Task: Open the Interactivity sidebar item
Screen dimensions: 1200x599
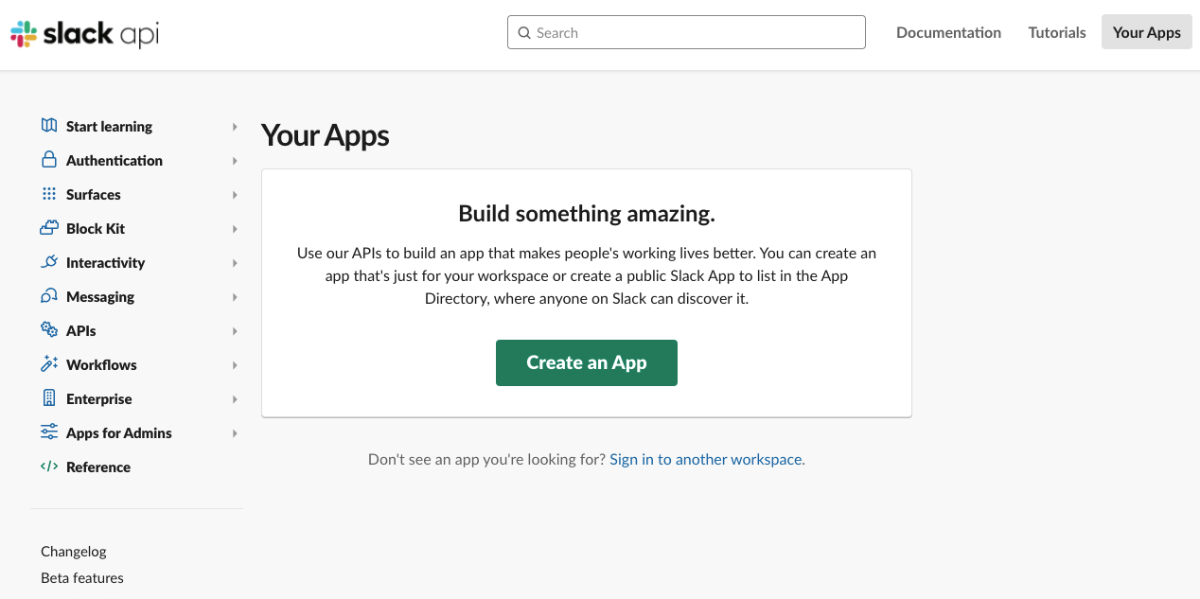Action: (105, 263)
